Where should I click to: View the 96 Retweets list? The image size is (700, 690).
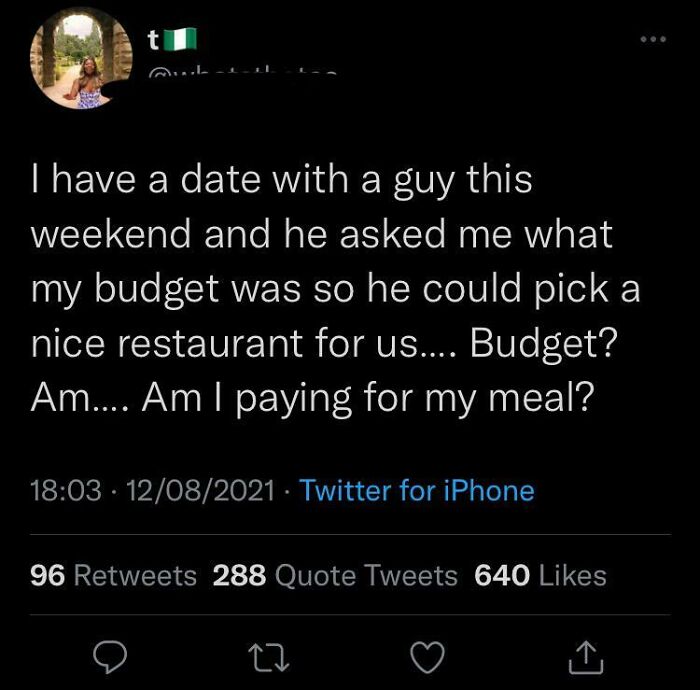114,575
